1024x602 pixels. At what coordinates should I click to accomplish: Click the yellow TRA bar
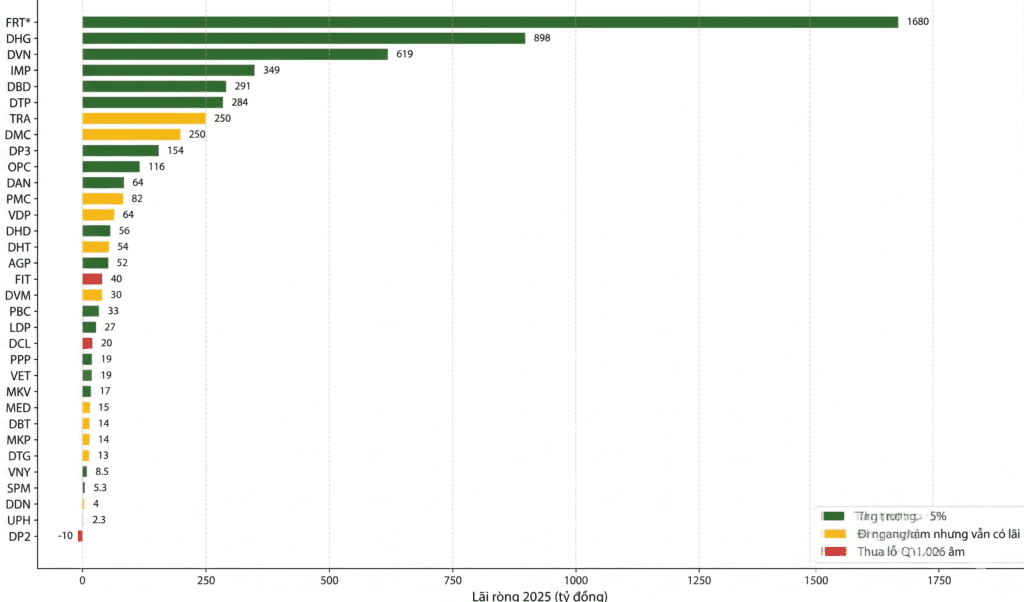click(x=144, y=118)
